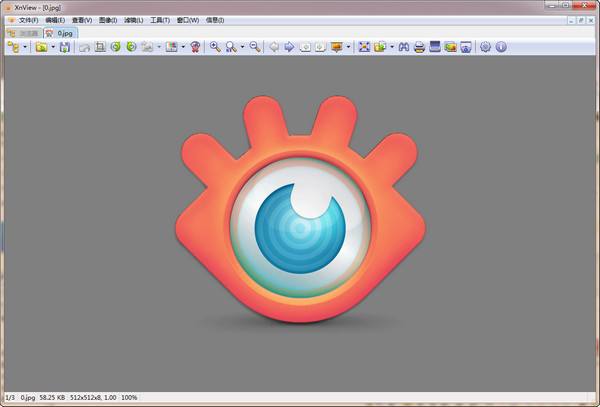Restore the inner document window
The image size is (600, 407).
coord(581,21)
